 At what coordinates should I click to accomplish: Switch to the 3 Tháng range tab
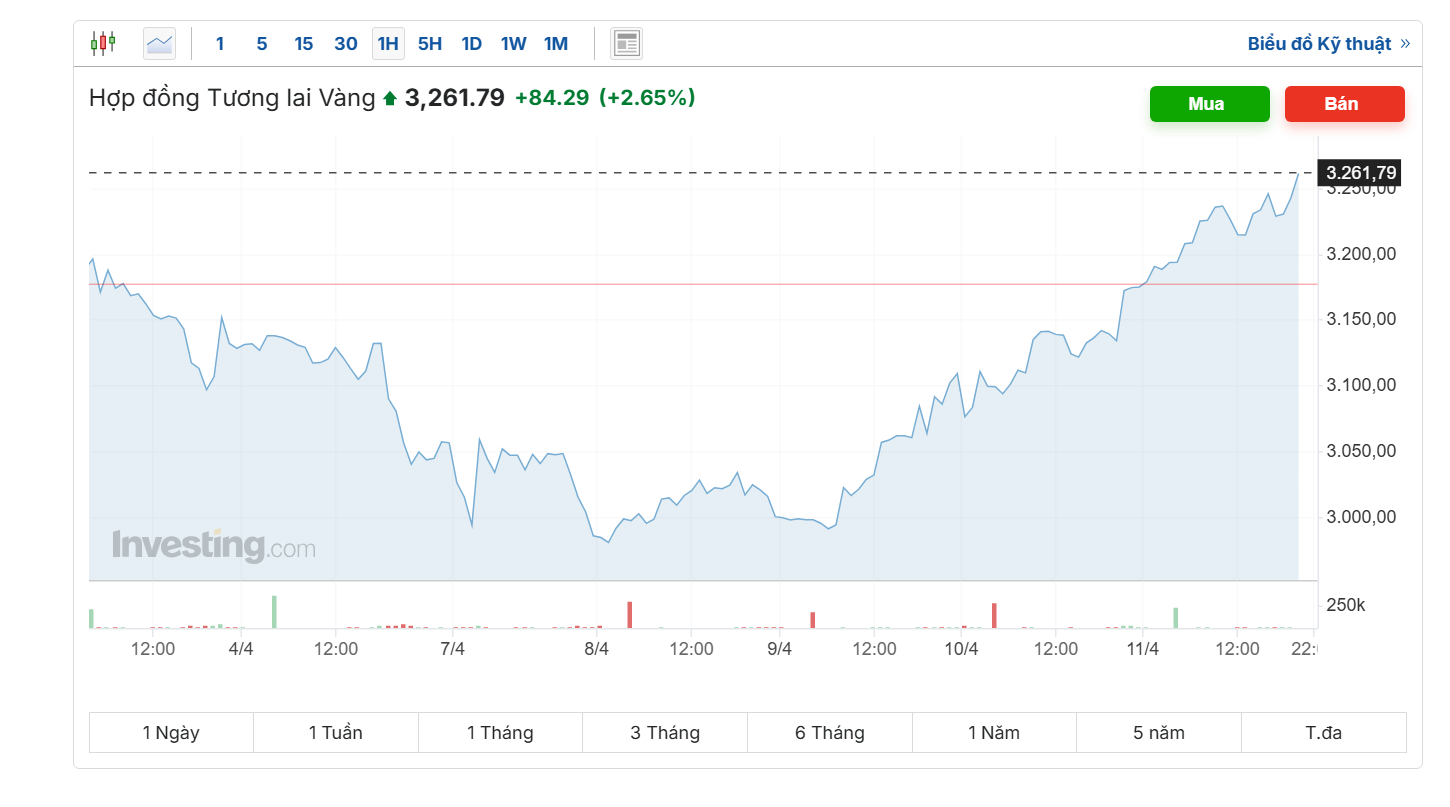665,733
